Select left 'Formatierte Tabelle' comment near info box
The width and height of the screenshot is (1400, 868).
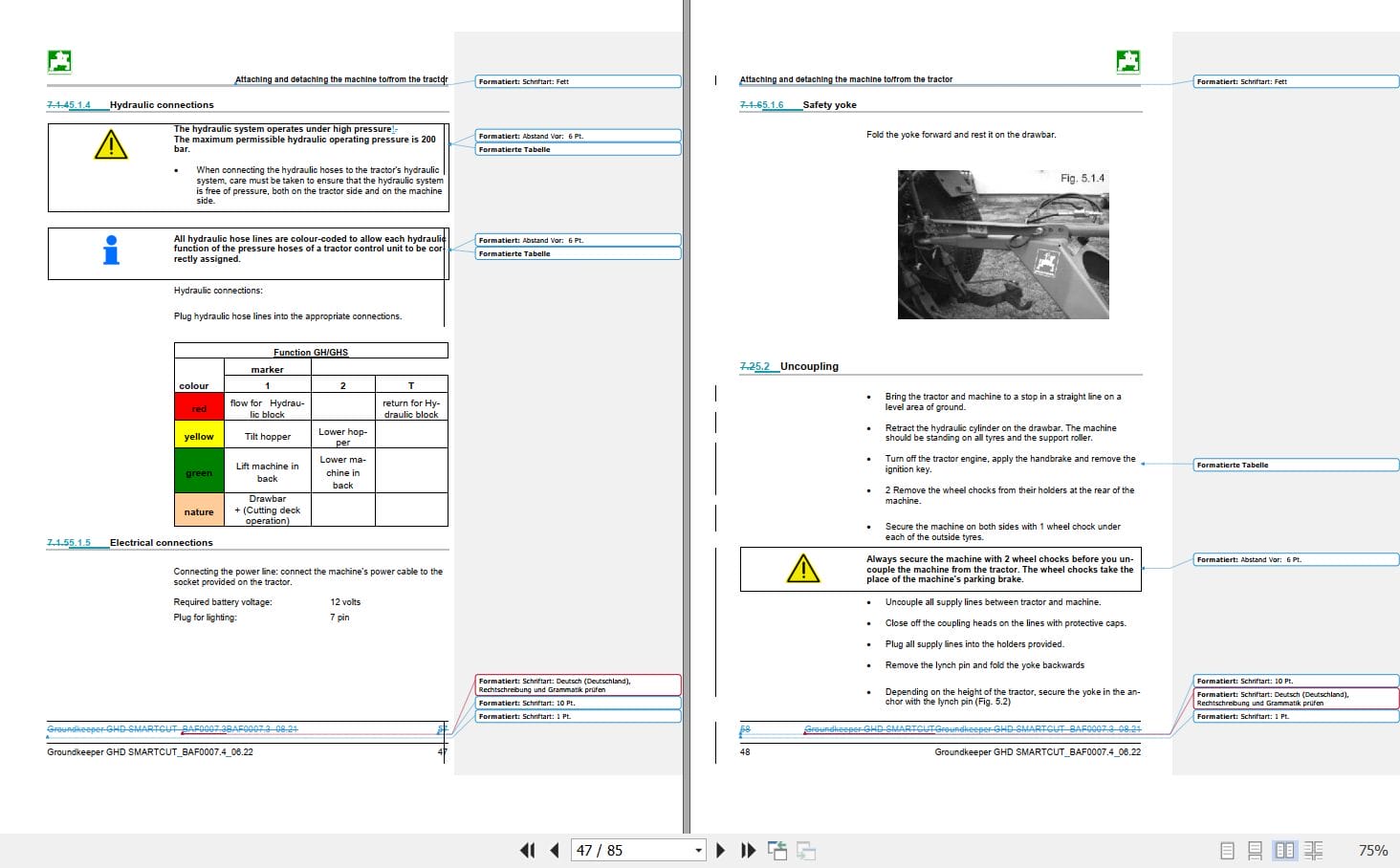tap(579, 253)
